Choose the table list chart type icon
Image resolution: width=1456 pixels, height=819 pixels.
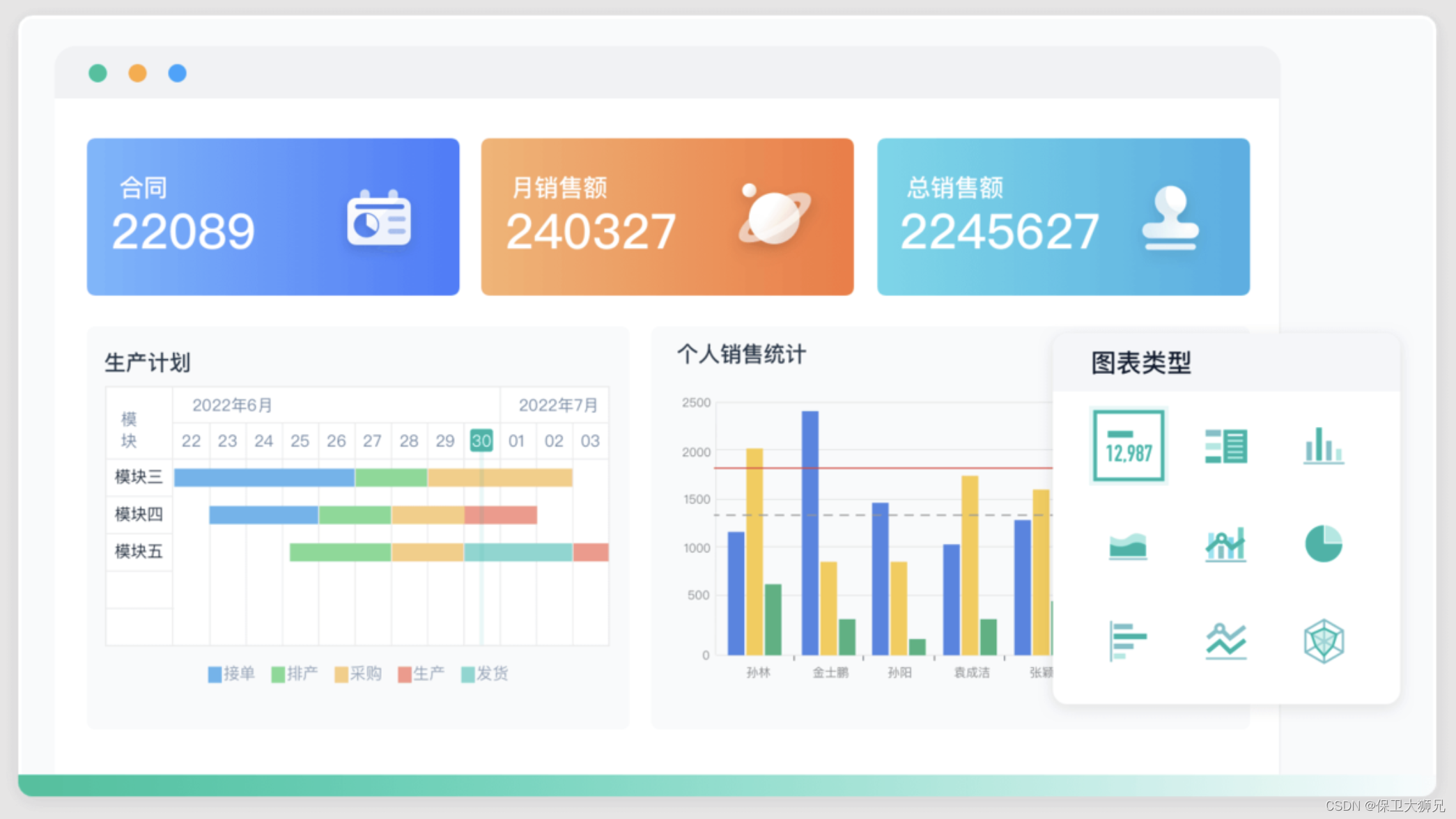pyautogui.click(x=1225, y=446)
